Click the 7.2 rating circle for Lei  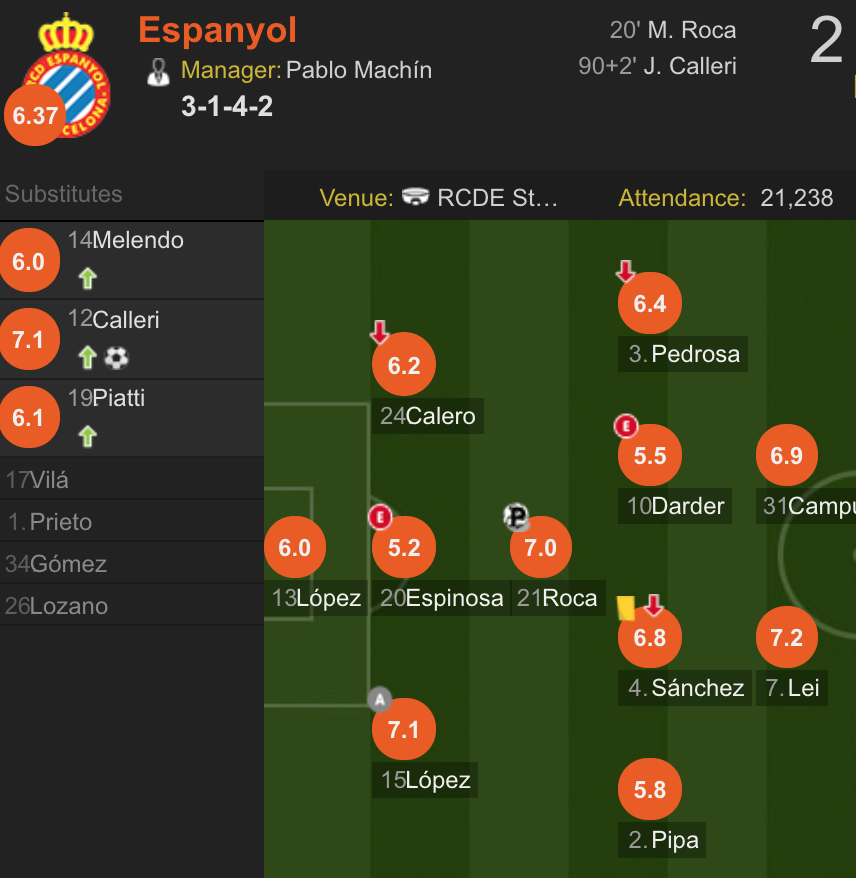pos(787,637)
